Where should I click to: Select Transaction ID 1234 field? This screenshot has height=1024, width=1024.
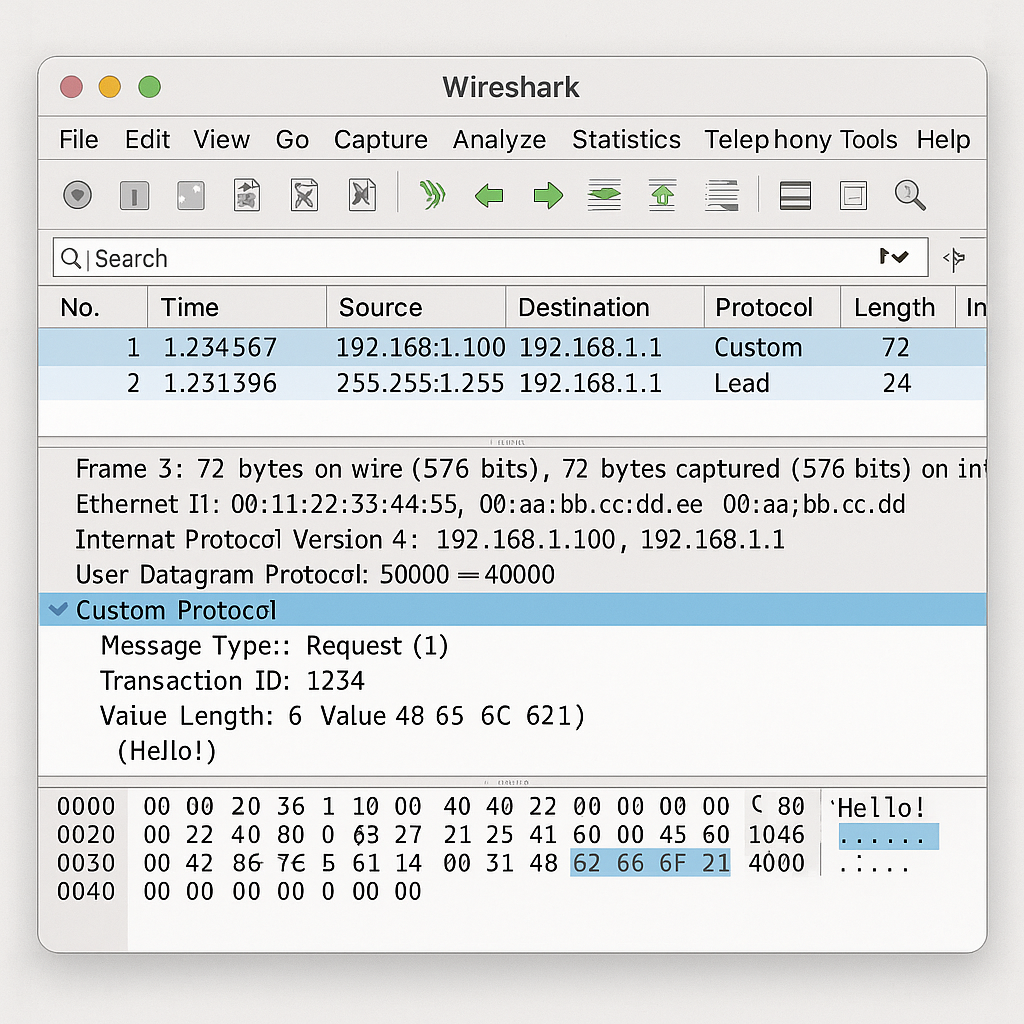(x=232, y=681)
